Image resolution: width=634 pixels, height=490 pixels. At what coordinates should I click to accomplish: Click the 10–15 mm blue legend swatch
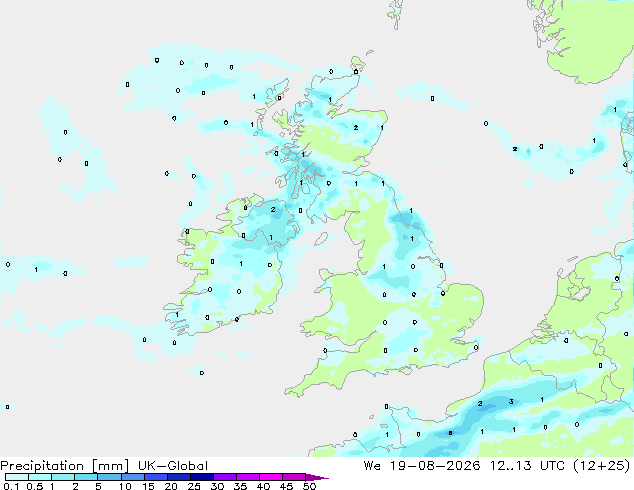click(132, 477)
